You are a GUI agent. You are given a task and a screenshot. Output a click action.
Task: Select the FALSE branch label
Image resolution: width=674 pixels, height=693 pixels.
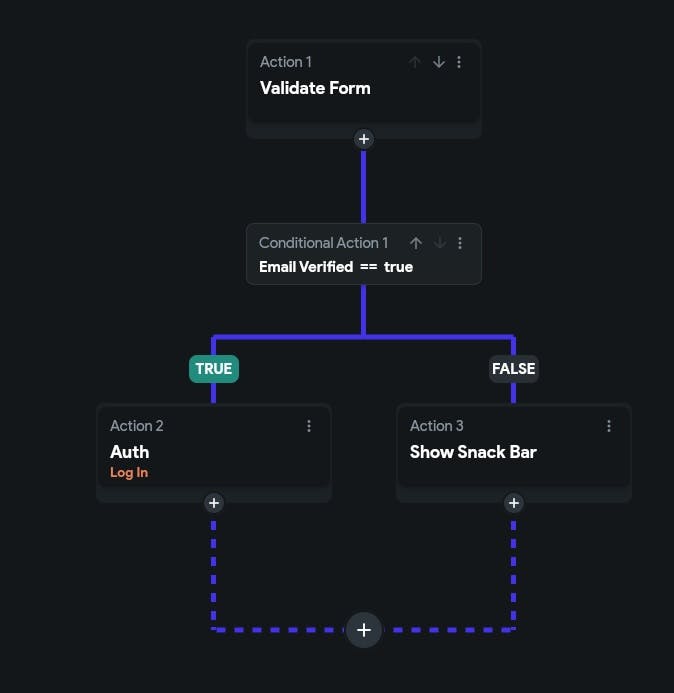(514, 368)
